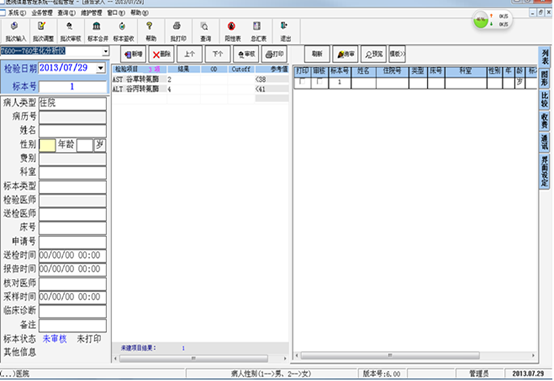This screenshot has width=554, height=381.
Task: Click the 科室 department input field
Action: [72, 172]
